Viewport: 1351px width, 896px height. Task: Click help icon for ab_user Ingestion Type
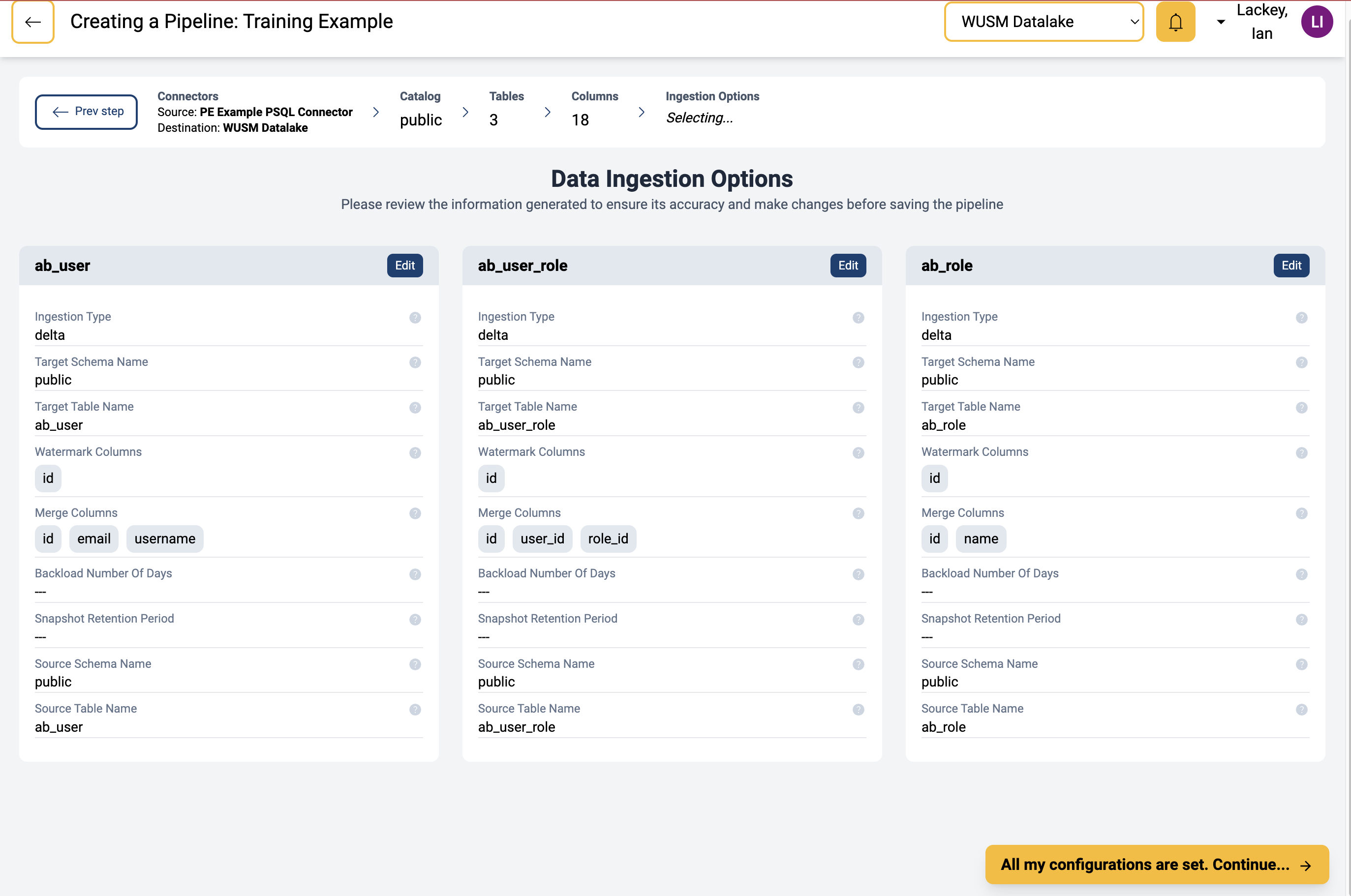[x=415, y=318]
